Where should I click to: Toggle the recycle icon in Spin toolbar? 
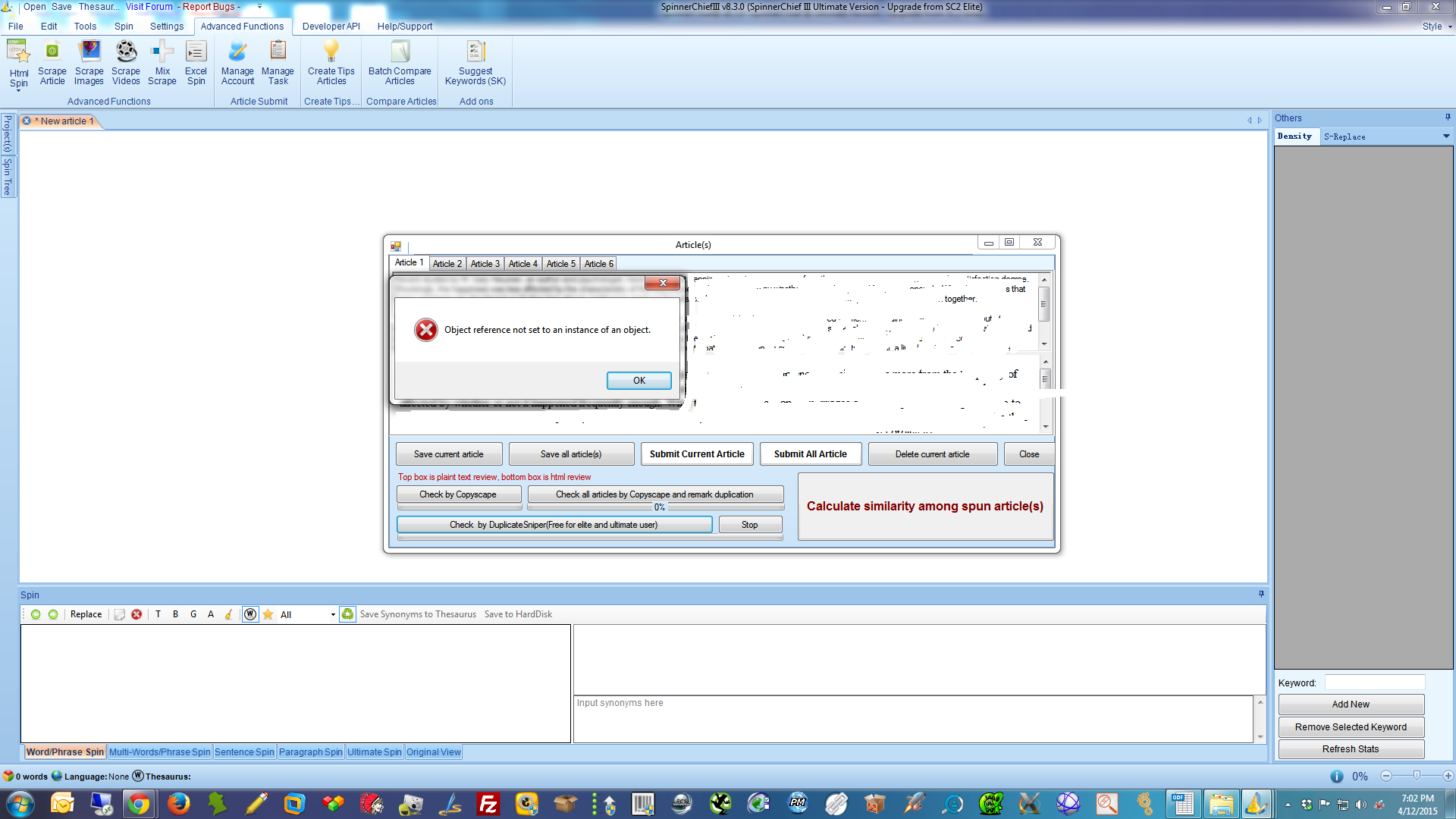(x=347, y=614)
